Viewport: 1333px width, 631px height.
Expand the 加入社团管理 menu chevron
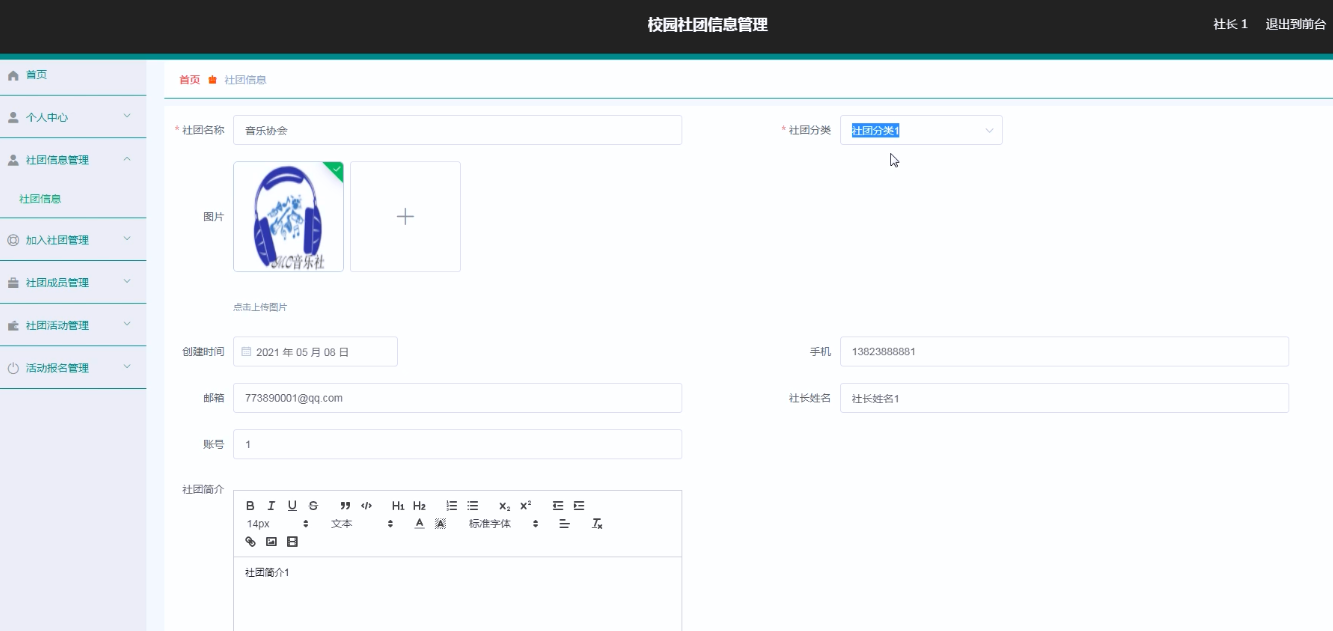coord(127,239)
